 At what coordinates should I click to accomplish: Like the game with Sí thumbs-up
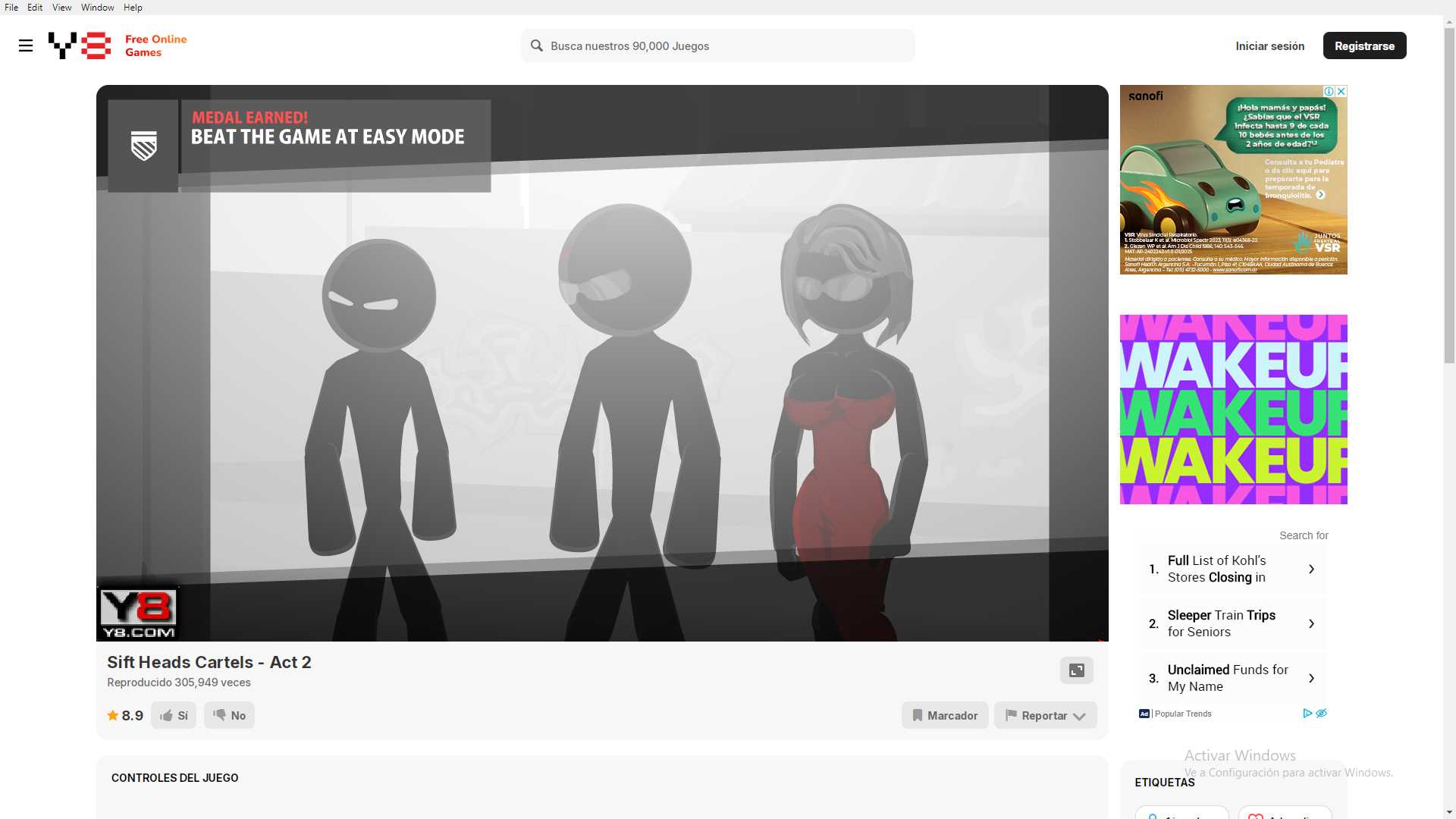pyautogui.click(x=174, y=715)
